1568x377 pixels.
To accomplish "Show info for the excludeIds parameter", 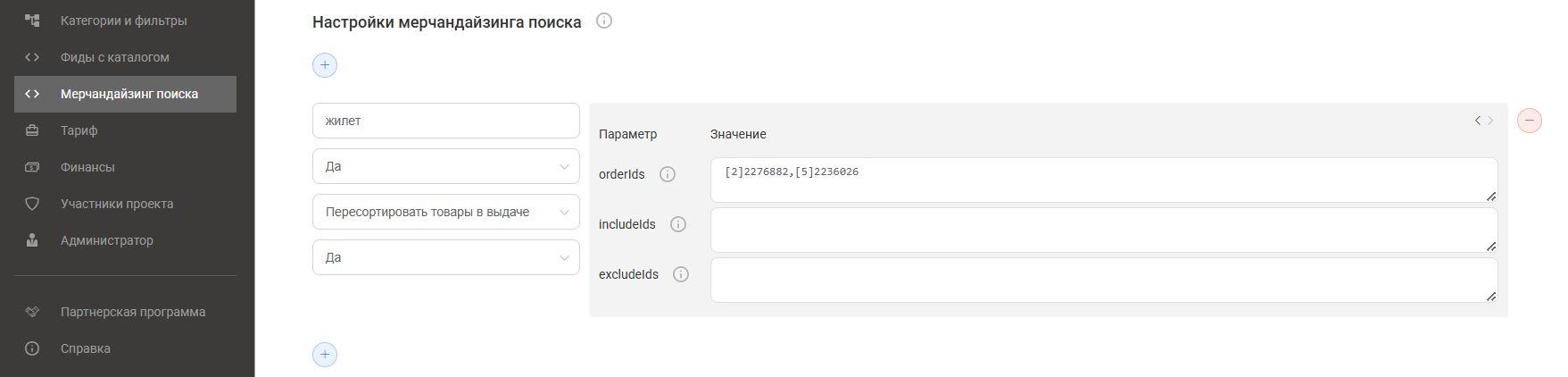I will (681, 274).
